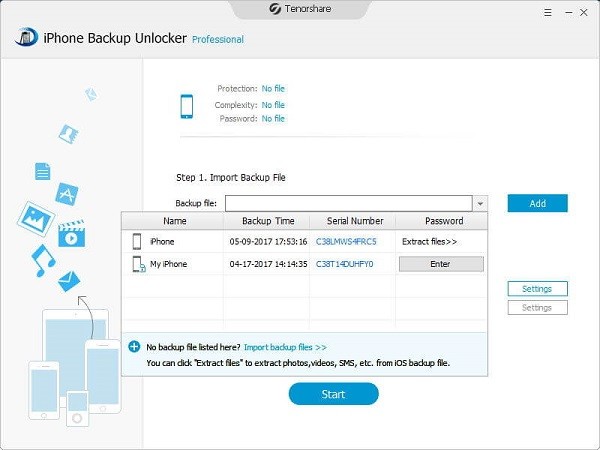Click the Password No file value
This screenshot has width=600, height=450.
(x=273, y=119)
